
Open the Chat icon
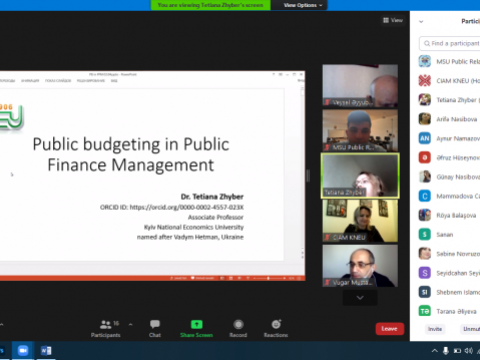click(x=155, y=324)
